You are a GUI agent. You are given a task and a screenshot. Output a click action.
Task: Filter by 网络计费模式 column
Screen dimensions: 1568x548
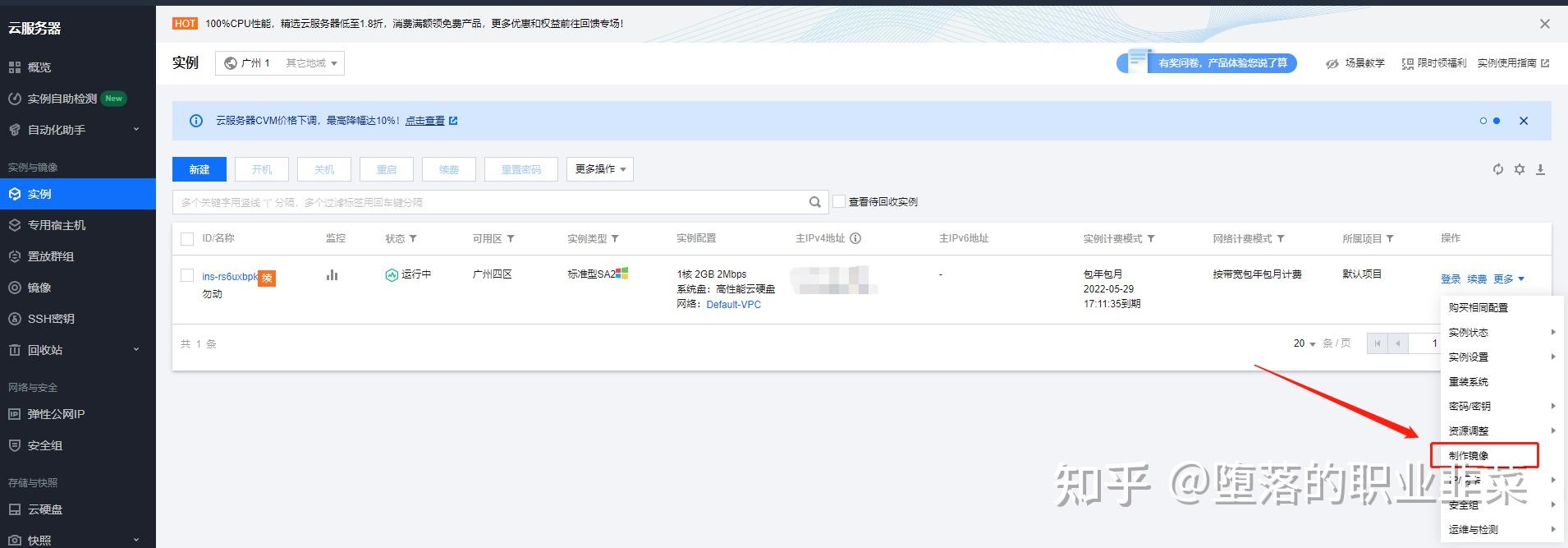[1281, 239]
